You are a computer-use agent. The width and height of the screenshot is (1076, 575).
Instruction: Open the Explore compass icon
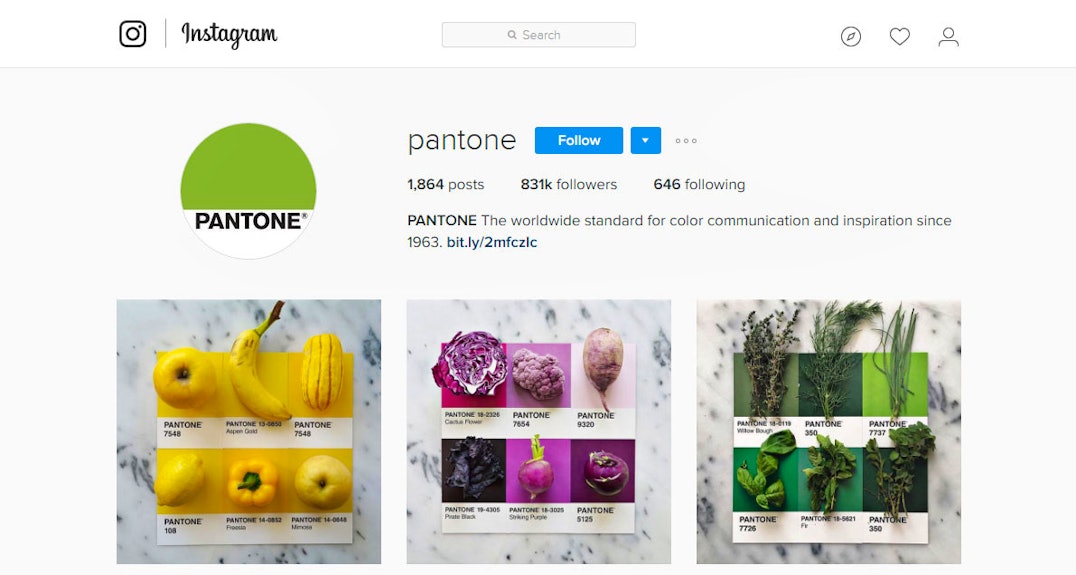(x=851, y=36)
